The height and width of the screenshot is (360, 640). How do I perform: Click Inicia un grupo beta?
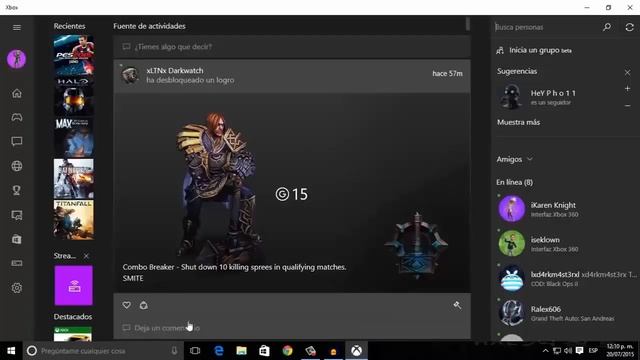(x=534, y=50)
